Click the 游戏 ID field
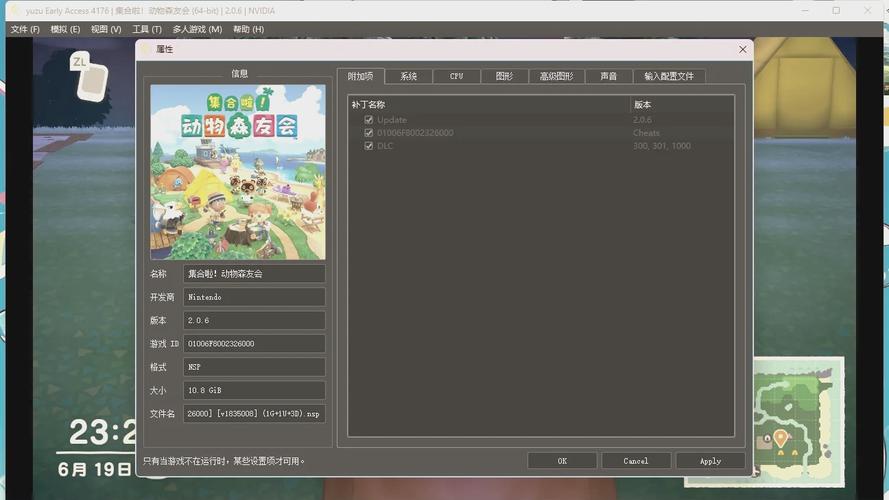Screen dimensions: 889x500 pyautogui.click(x=254, y=344)
